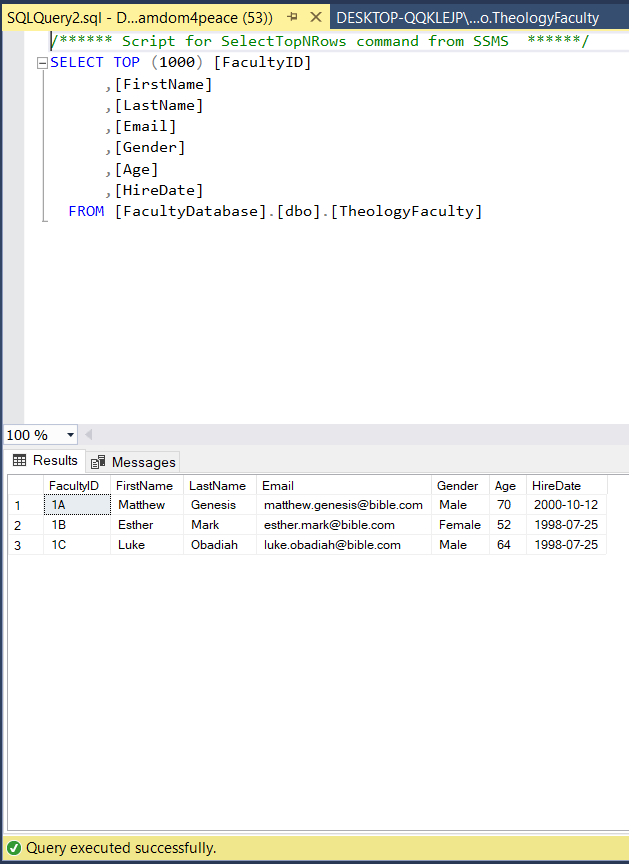Select the LastName column header
The height and width of the screenshot is (864, 629).
coord(220,485)
